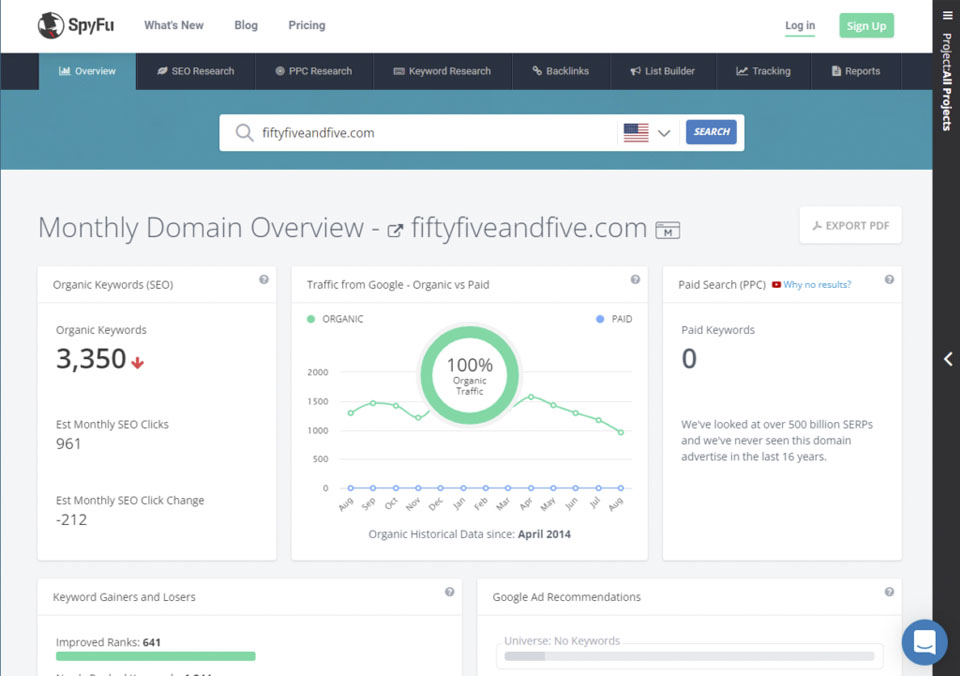Viewport: 960px width, 676px height.
Task: Open help icon for Organic Keywords card
Action: pos(264,279)
